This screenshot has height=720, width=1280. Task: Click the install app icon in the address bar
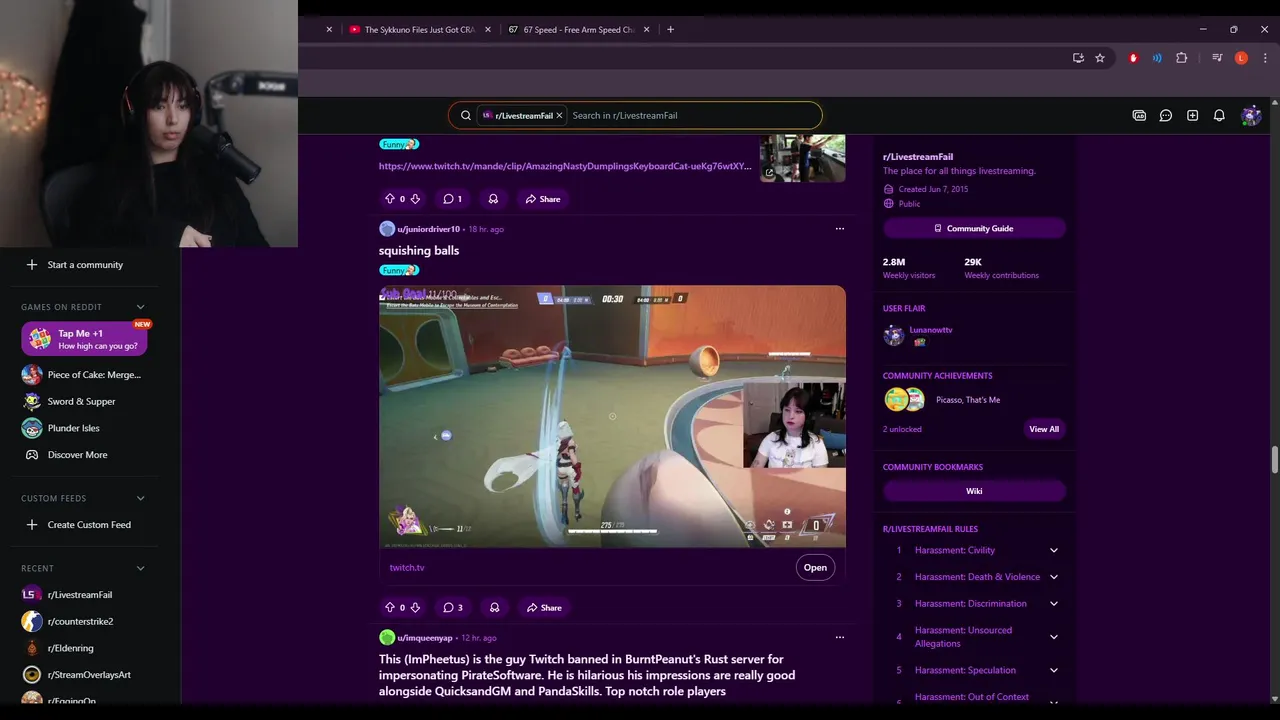point(1078,58)
